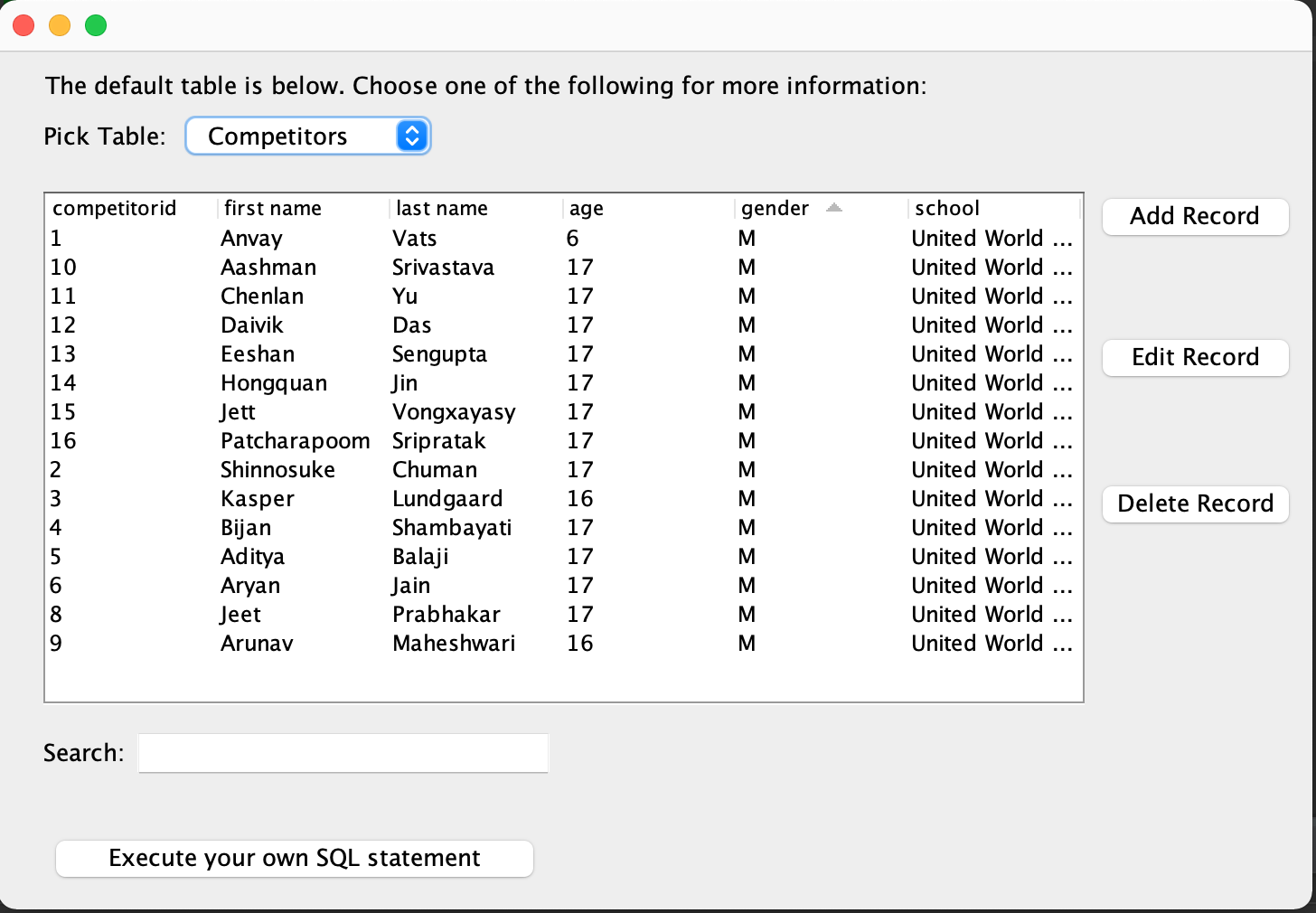Open the Pick Table dropdown

307,136
